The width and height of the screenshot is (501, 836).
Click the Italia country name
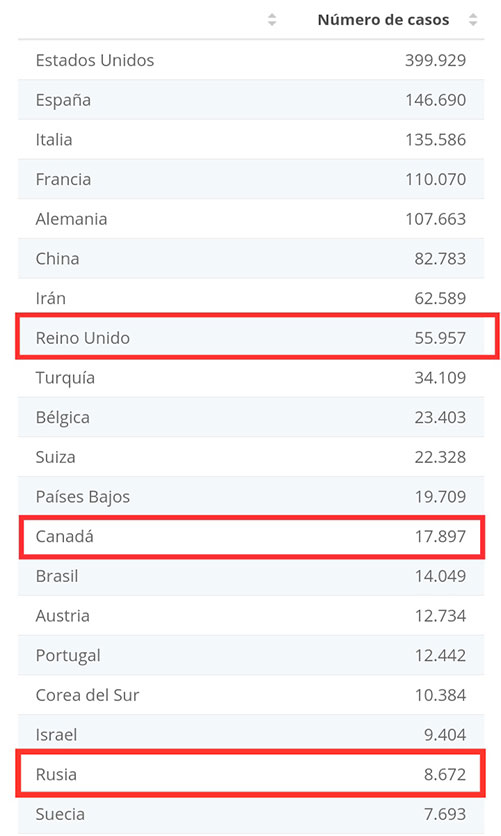(54, 140)
